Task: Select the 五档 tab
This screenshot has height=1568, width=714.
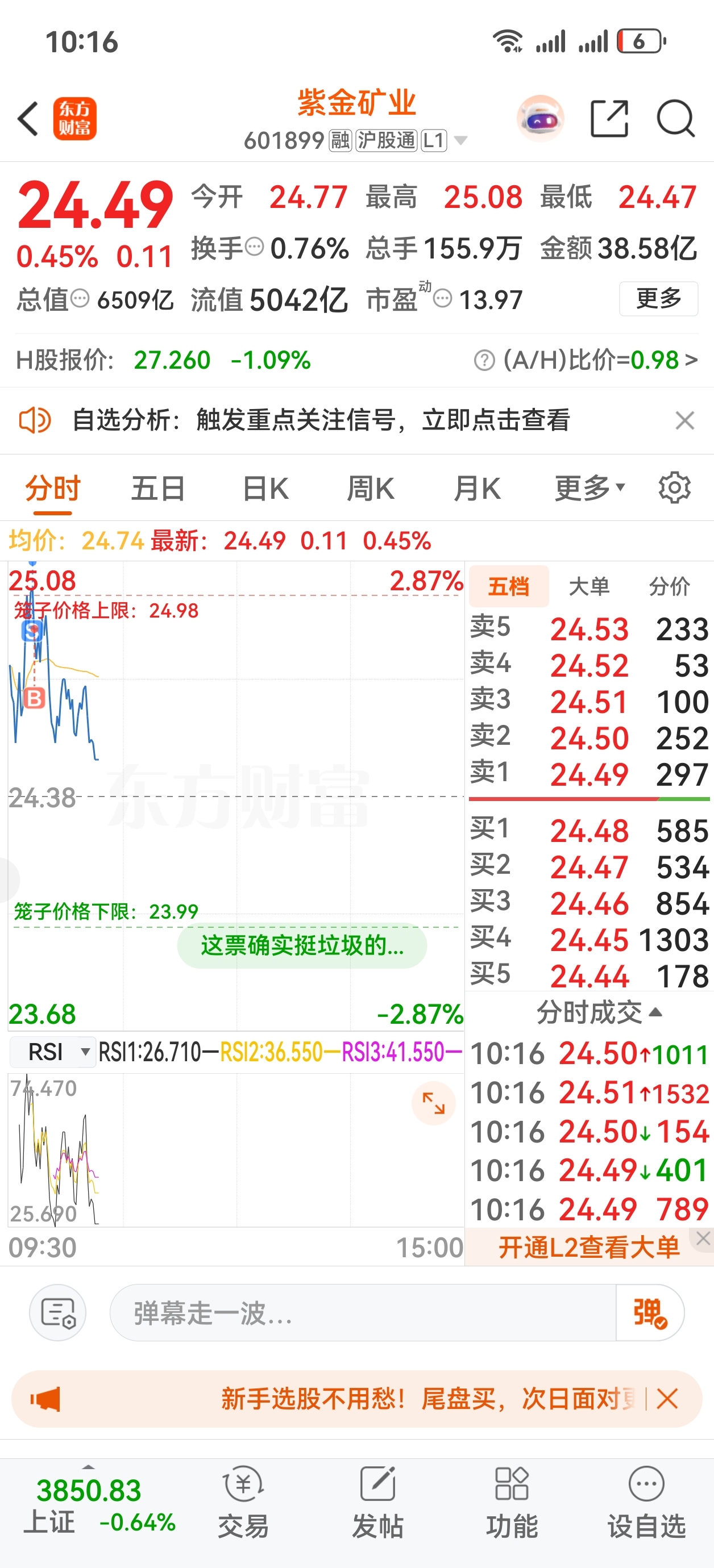Action: pos(509,586)
